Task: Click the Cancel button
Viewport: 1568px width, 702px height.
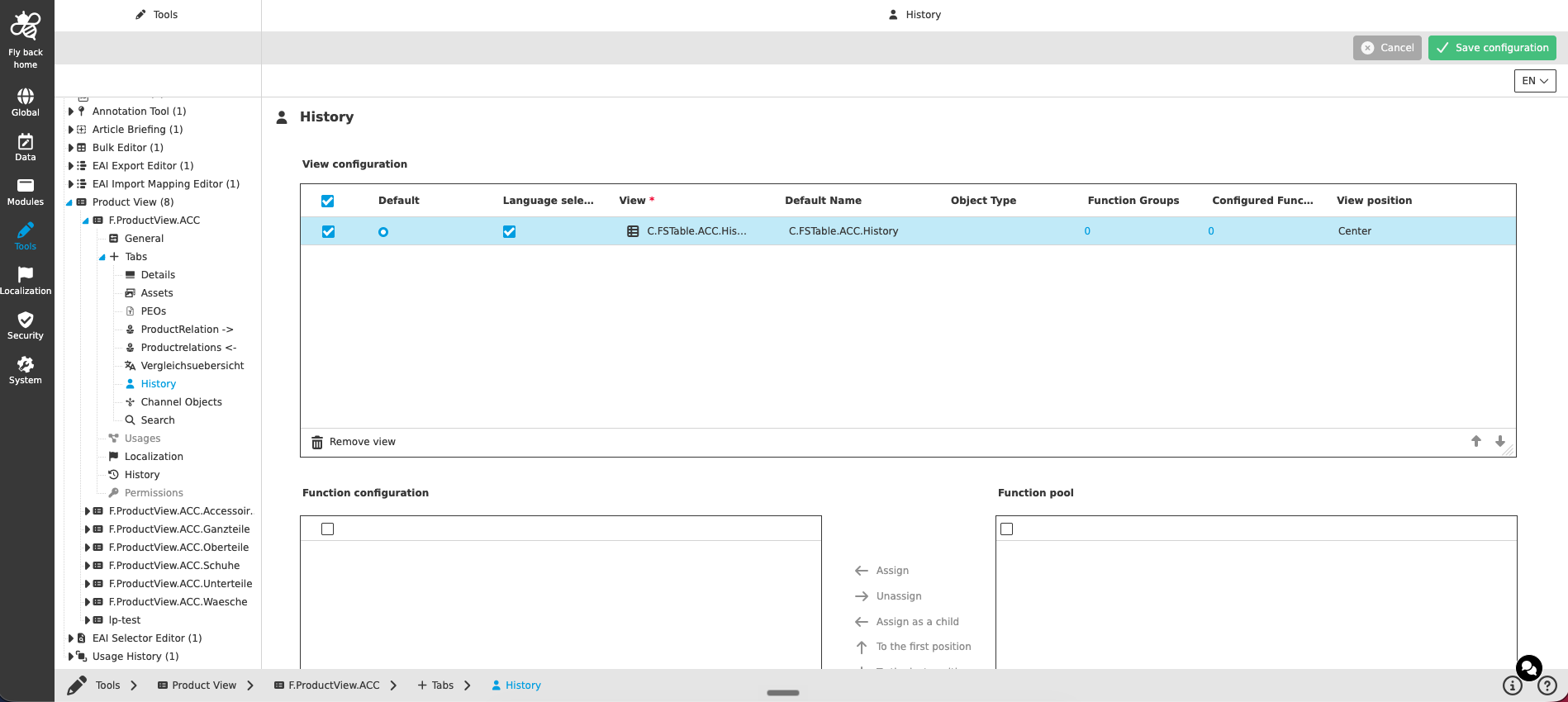Action: (1387, 48)
